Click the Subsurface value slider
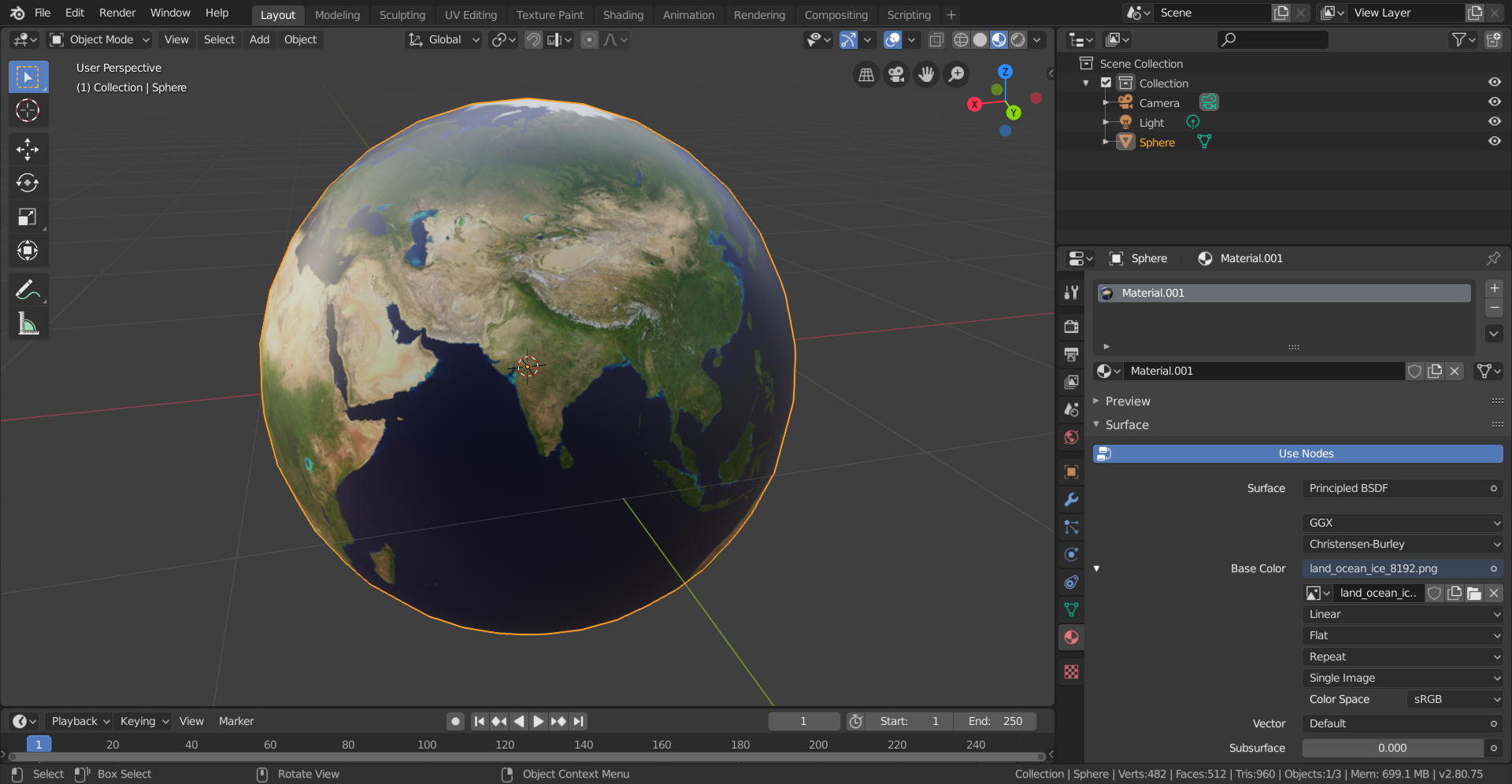This screenshot has height=784, width=1512. tap(1392, 748)
